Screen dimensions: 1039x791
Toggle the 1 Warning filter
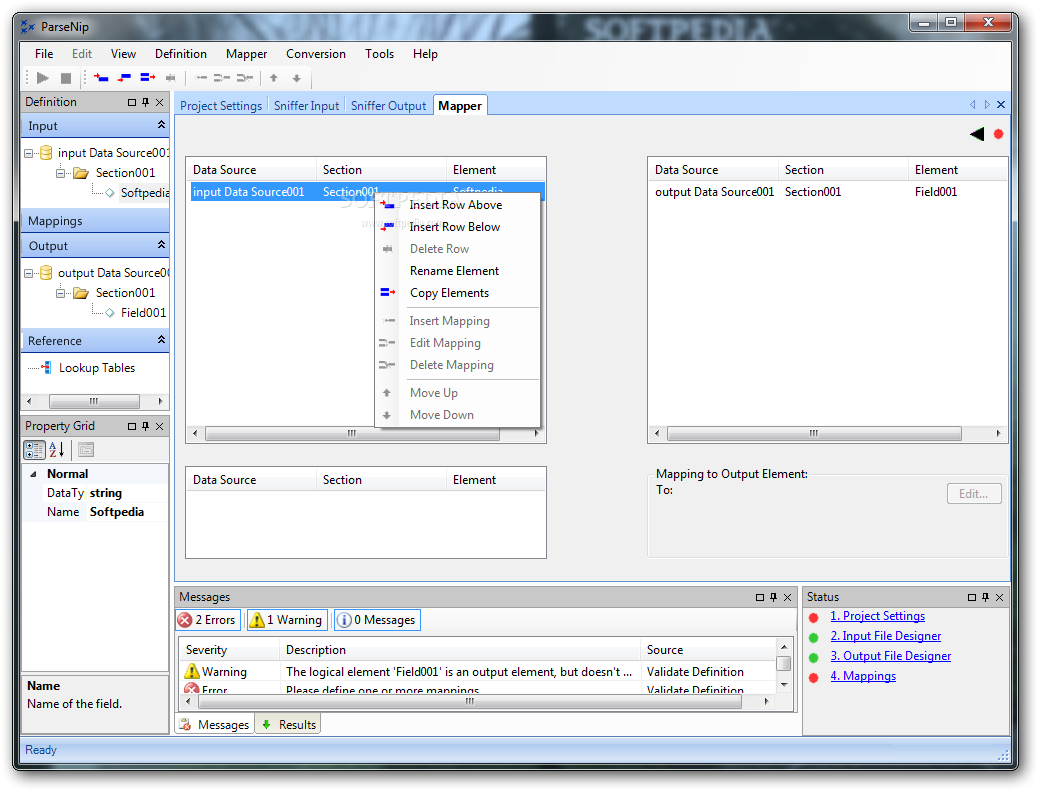(x=286, y=620)
